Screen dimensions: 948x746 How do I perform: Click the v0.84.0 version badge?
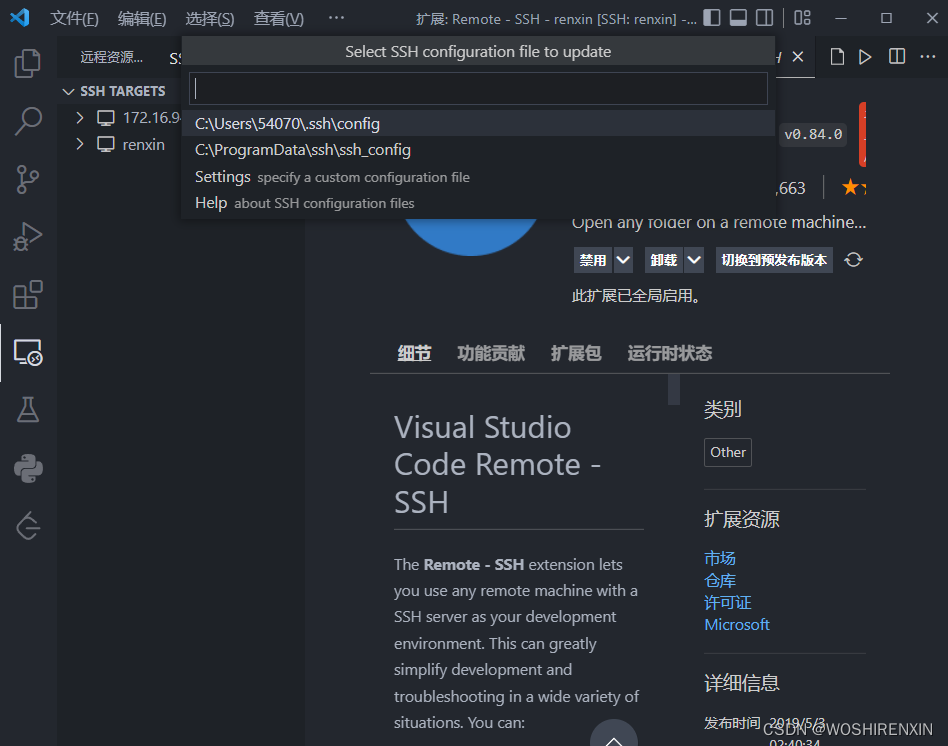coord(813,134)
